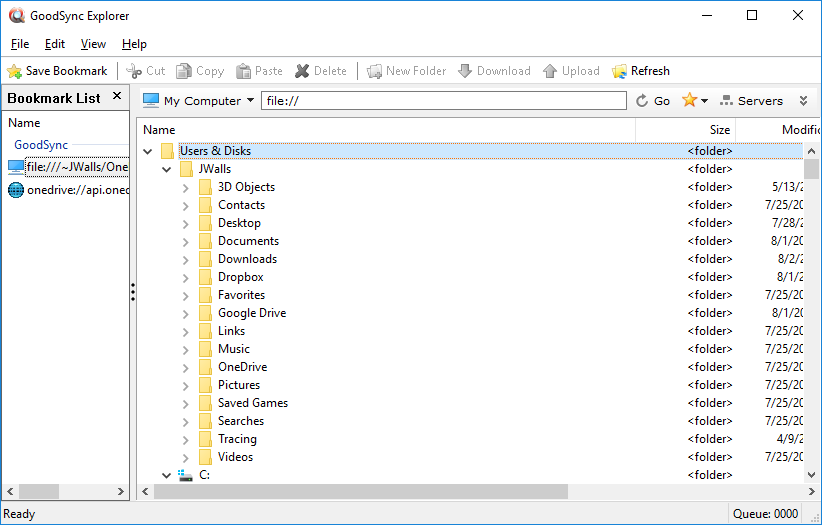Collapse the JWalls folder tree
Viewport: 822px width, 525px height.
[167, 169]
